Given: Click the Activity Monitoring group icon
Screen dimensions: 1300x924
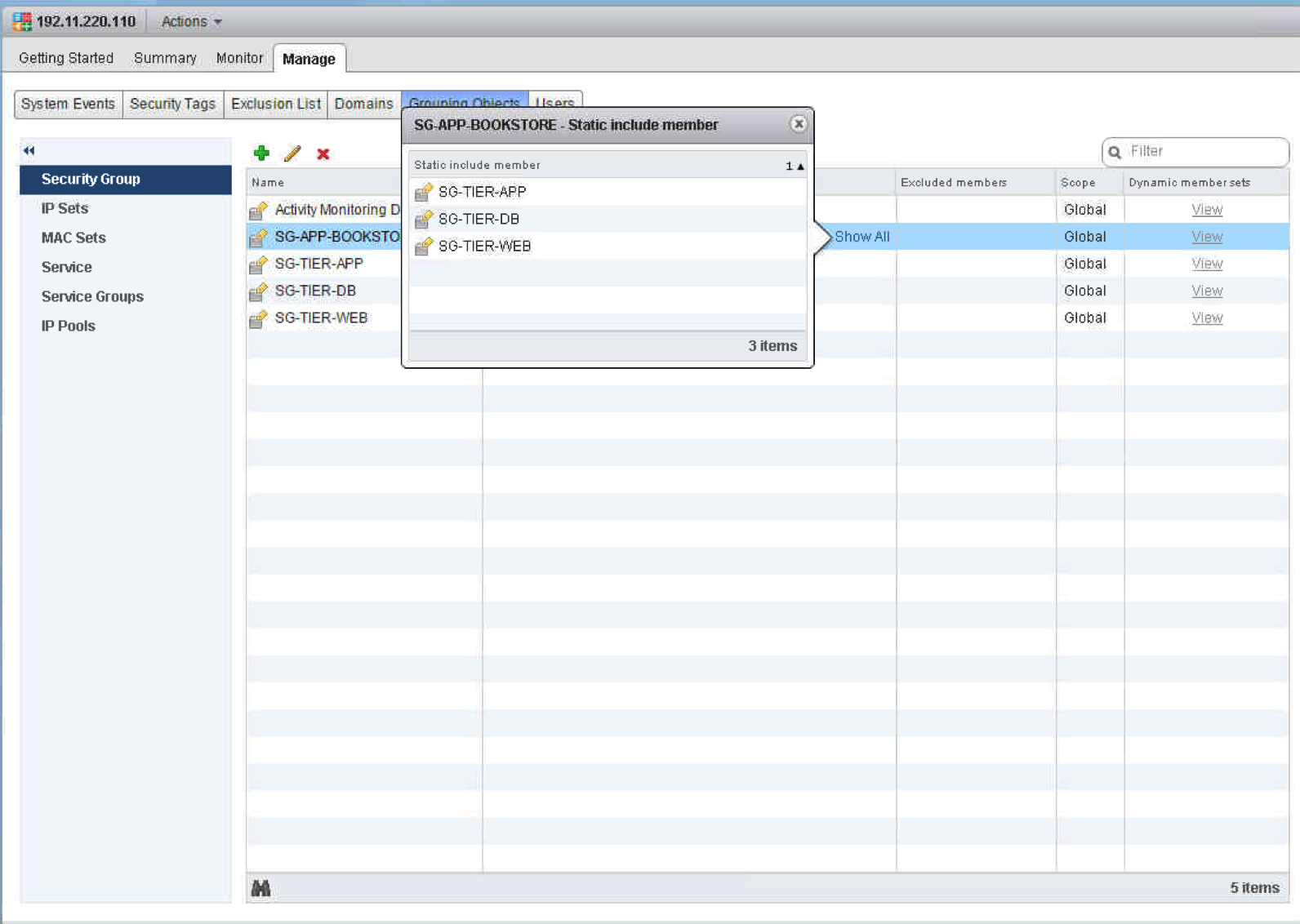Looking at the screenshot, I should 258,211.
